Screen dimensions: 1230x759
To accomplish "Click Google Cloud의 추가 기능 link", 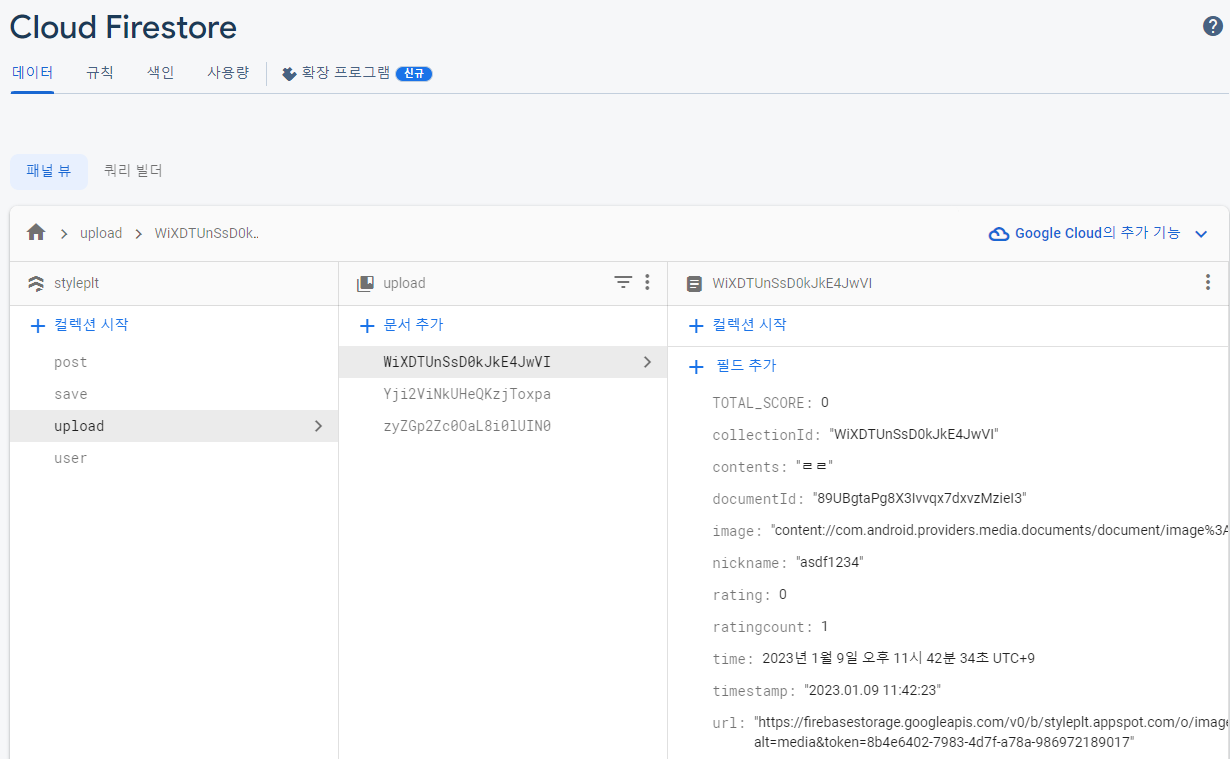I will point(1097,233).
